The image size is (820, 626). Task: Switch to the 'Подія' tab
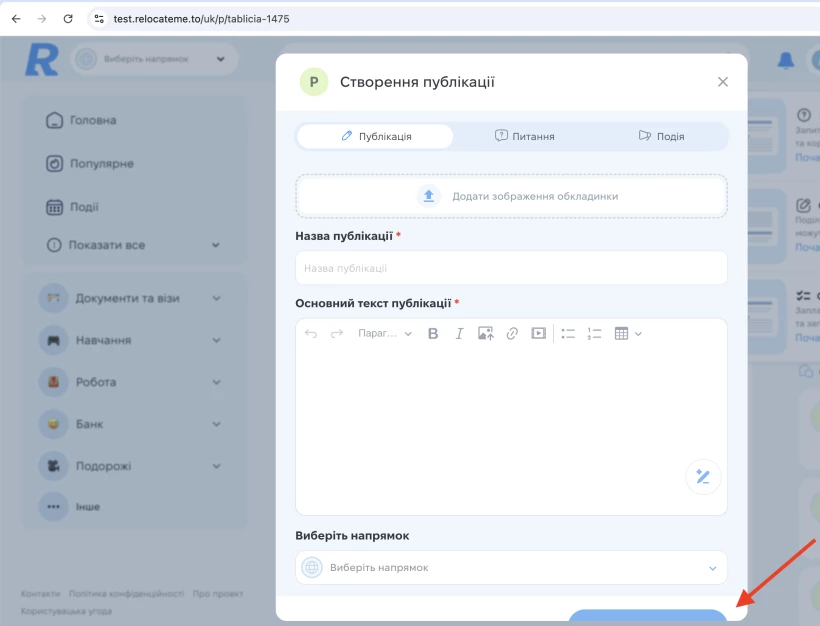pyautogui.click(x=661, y=137)
